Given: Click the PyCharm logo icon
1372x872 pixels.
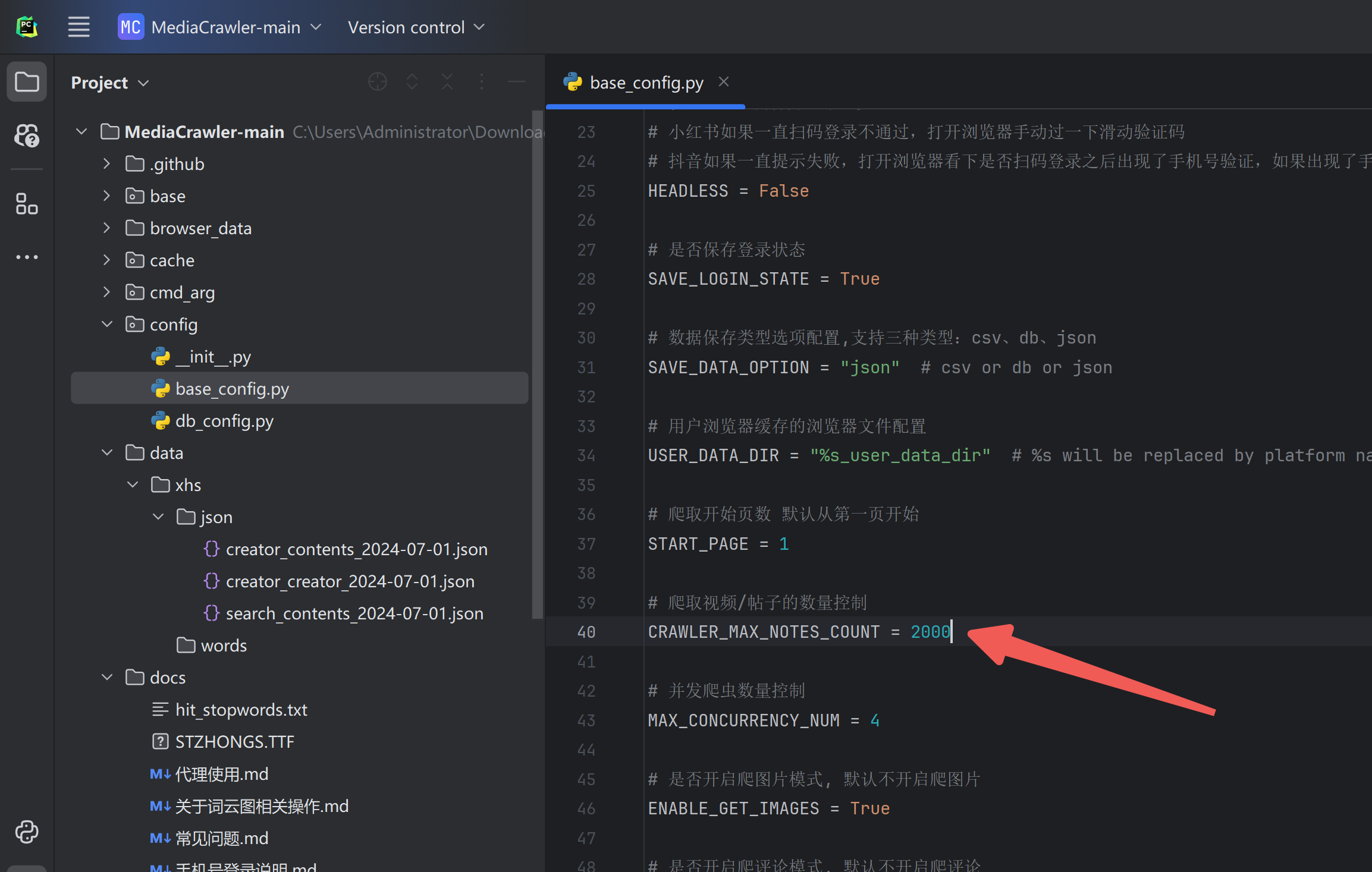Looking at the screenshot, I should (x=27, y=27).
